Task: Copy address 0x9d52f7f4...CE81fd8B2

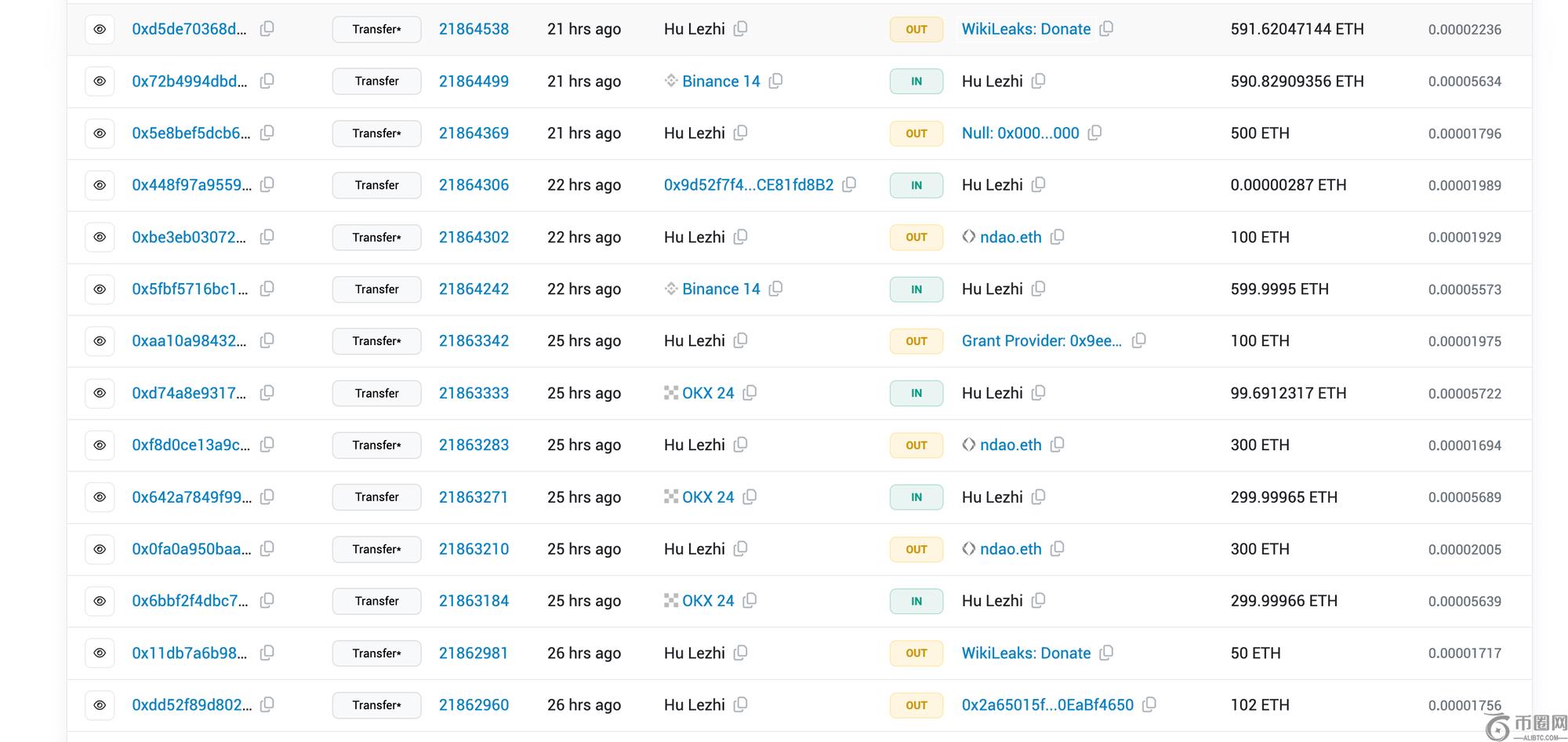Action: (x=848, y=184)
